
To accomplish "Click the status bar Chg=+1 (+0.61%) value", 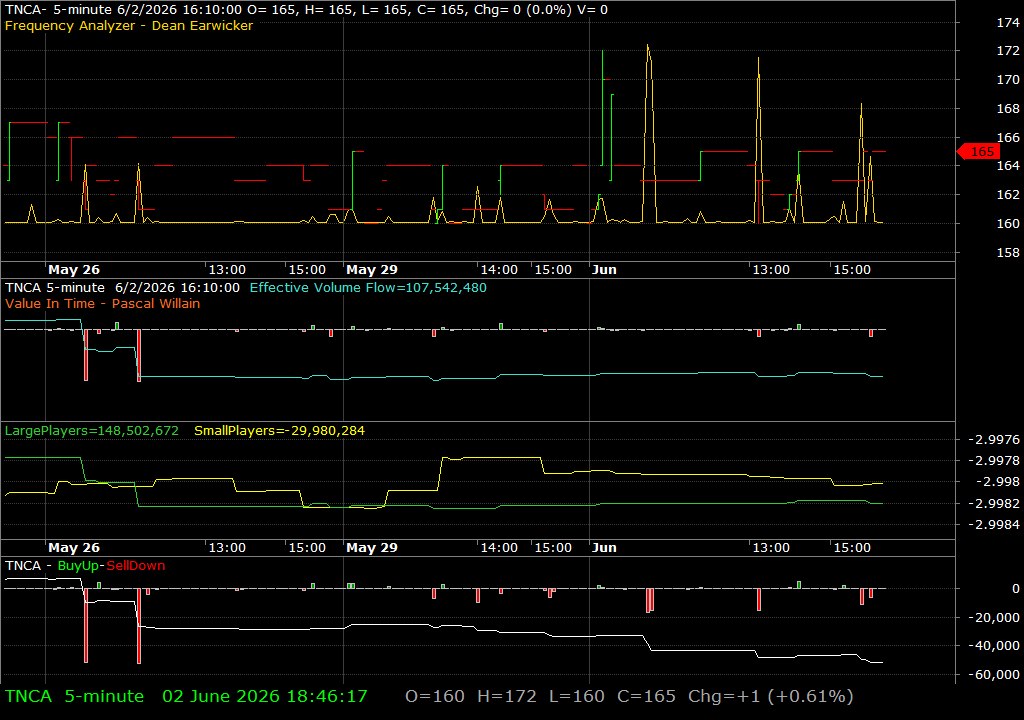I will click(771, 696).
